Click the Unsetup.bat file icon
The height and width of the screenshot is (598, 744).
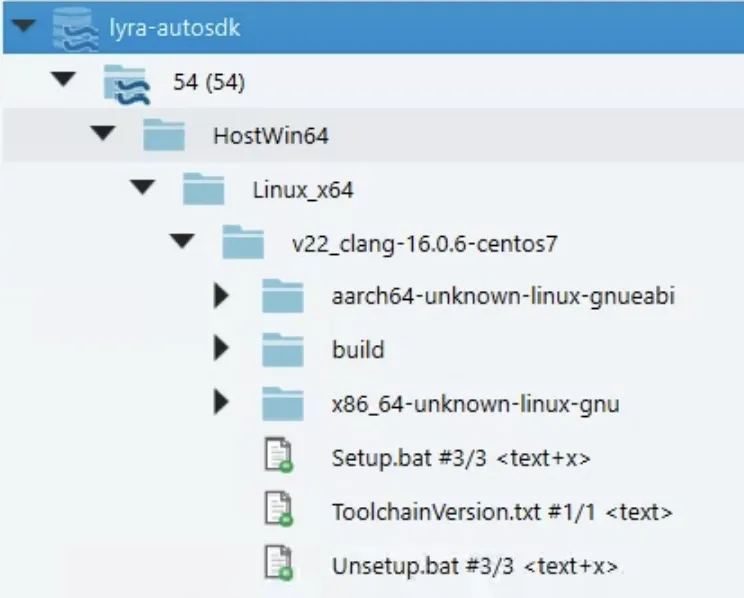click(278, 566)
